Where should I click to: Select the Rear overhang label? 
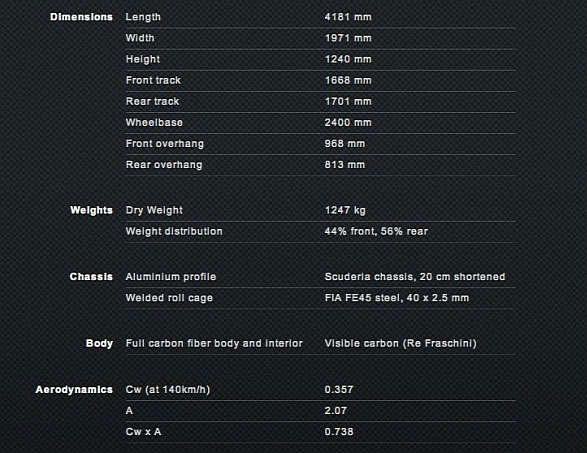[164, 165]
